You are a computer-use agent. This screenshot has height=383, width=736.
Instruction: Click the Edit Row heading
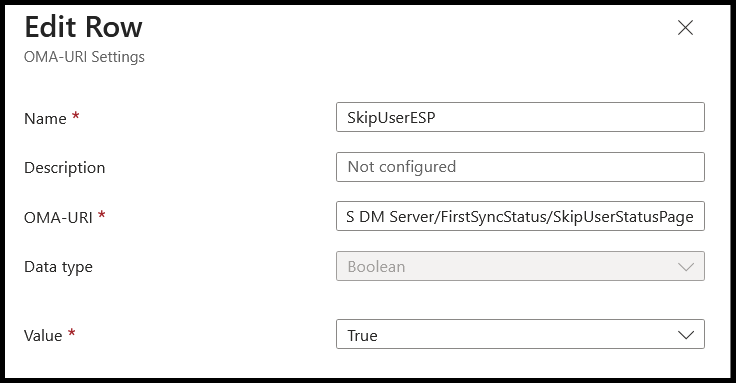pos(83,27)
